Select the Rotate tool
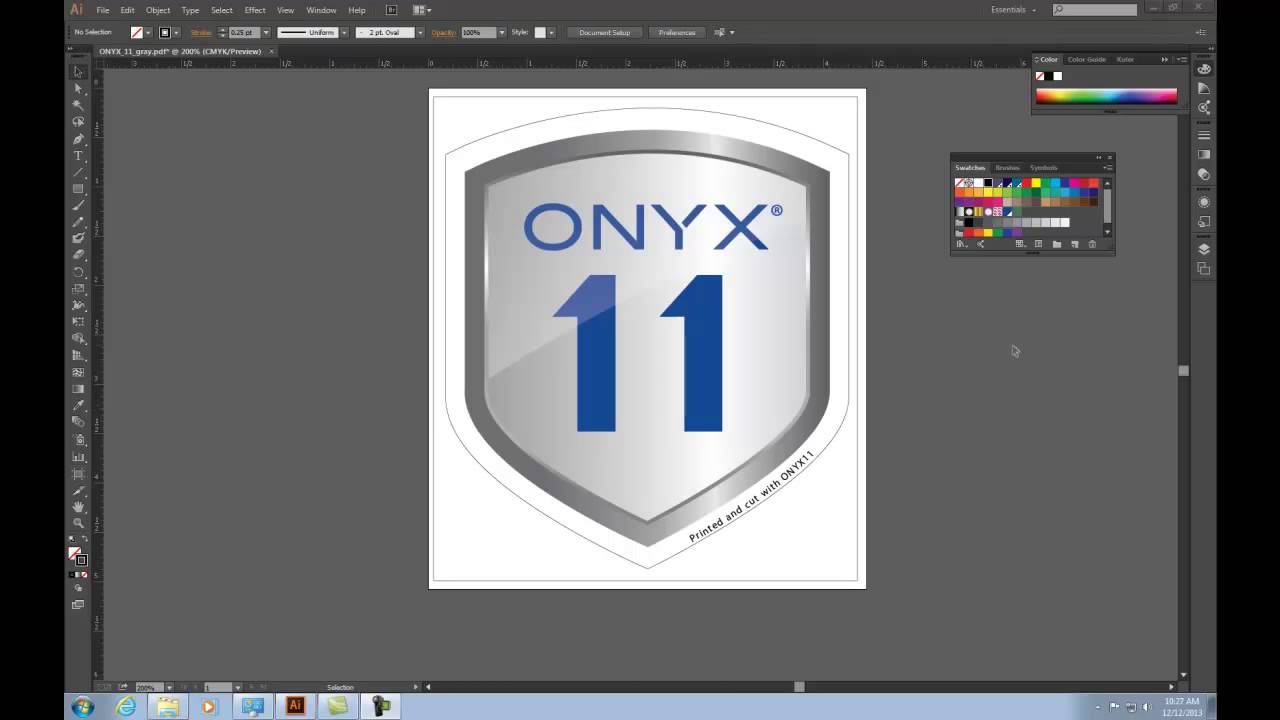 pyautogui.click(x=78, y=272)
